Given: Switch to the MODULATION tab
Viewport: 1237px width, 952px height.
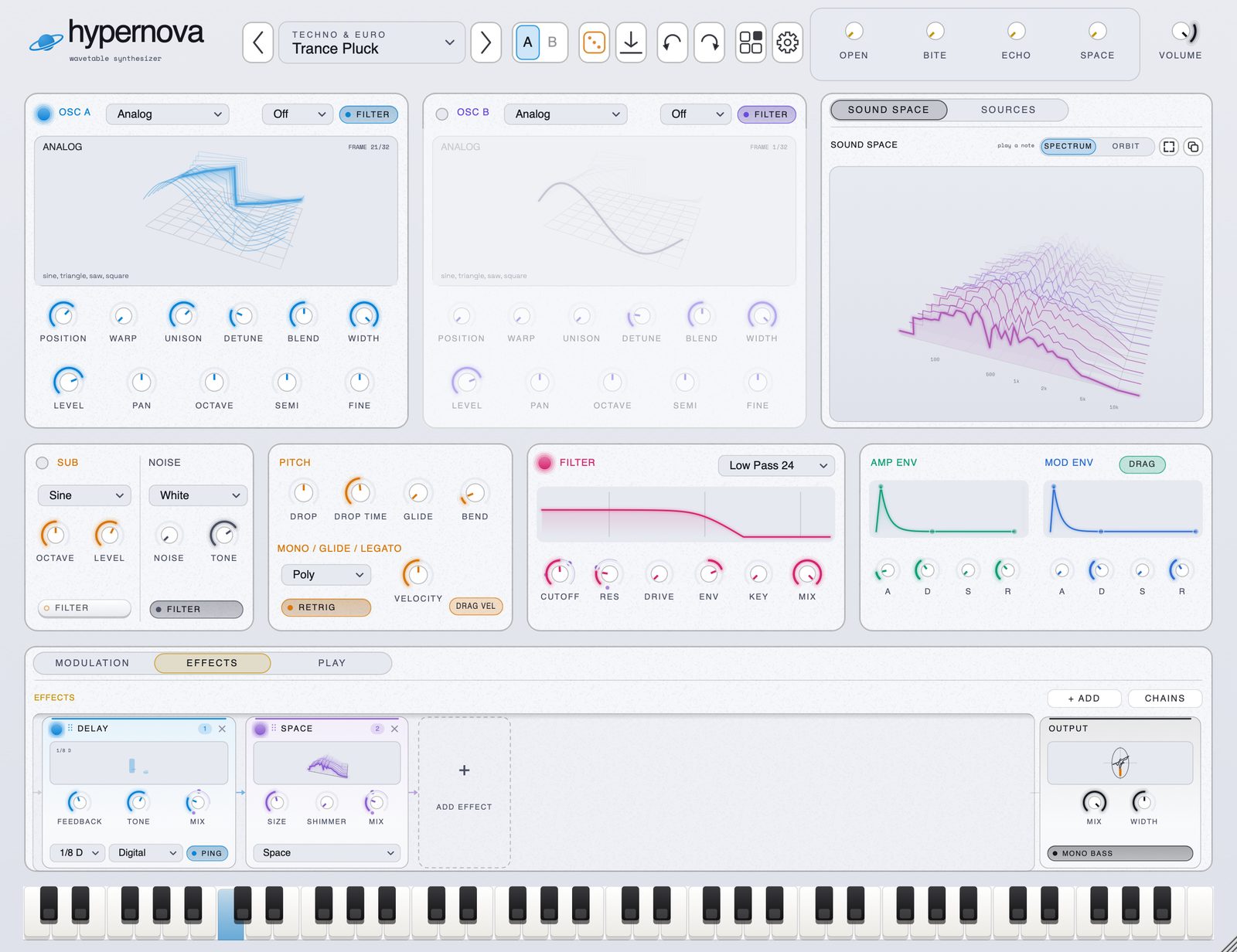Looking at the screenshot, I should [x=92, y=663].
